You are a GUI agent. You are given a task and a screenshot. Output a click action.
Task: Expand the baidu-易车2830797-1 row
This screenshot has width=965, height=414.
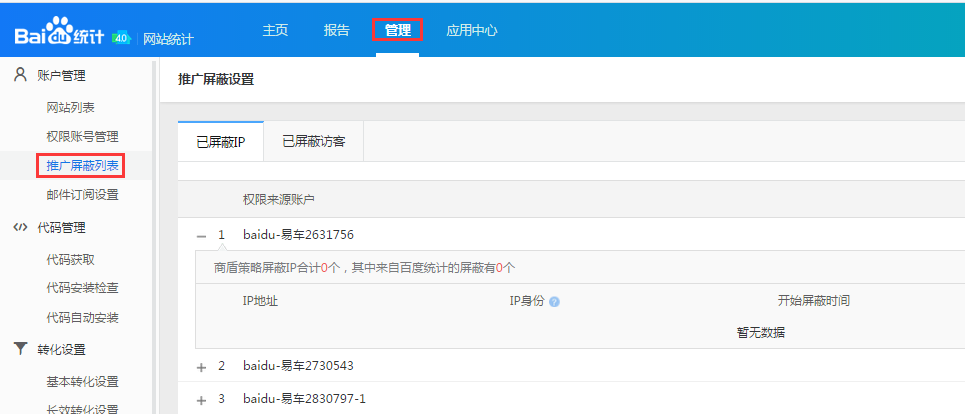pyautogui.click(x=201, y=400)
